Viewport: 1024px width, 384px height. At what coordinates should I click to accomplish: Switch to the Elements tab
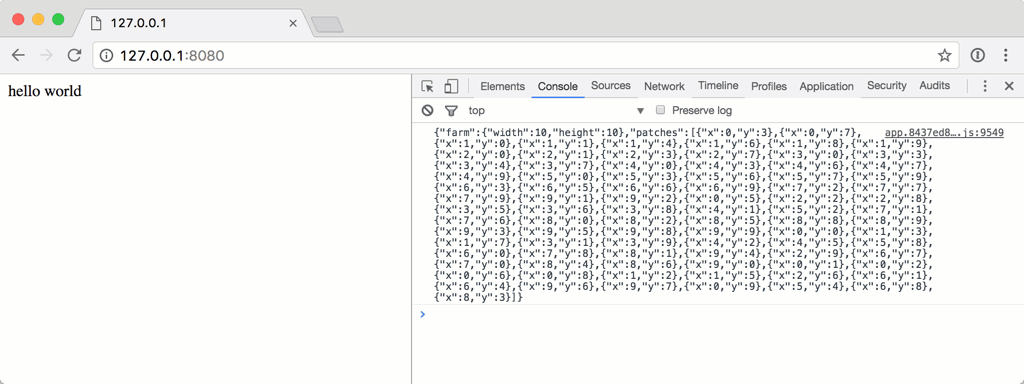click(x=502, y=86)
